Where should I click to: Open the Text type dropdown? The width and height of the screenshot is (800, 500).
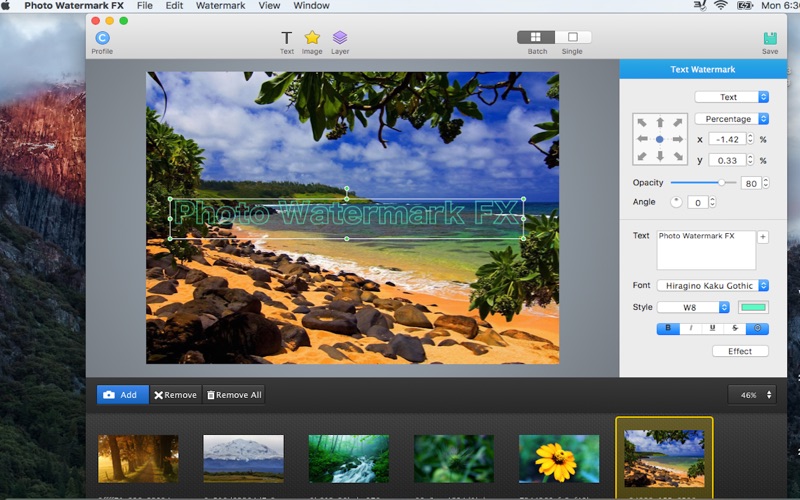point(732,97)
